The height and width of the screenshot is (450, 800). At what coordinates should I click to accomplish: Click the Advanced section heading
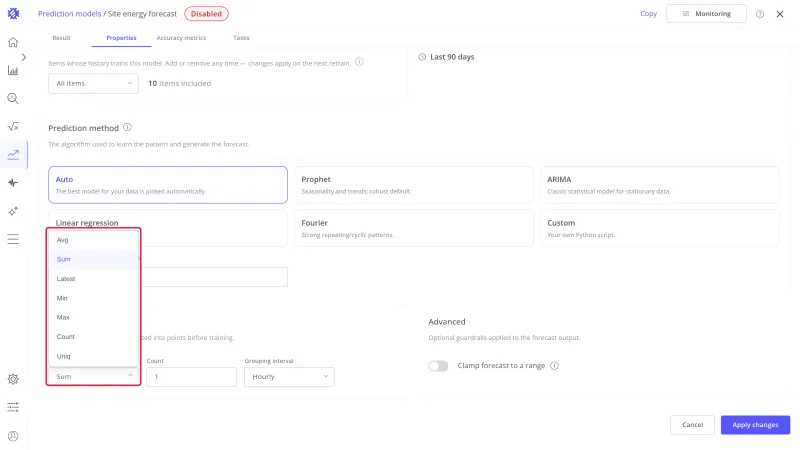point(447,322)
